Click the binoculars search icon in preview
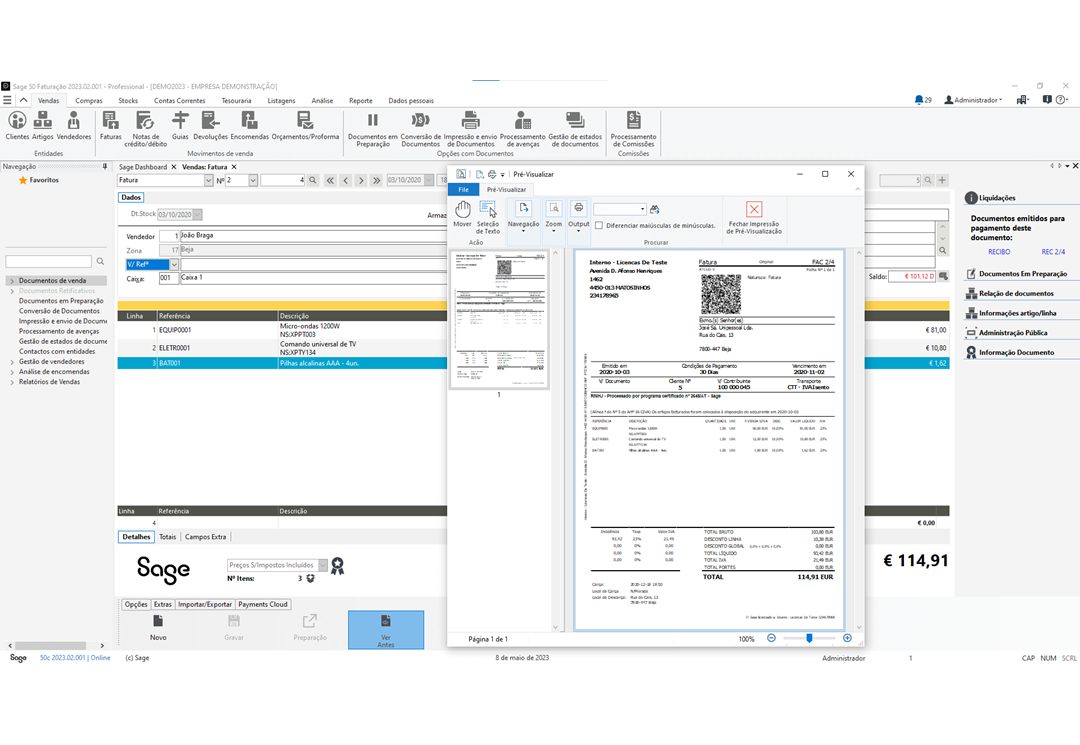1080x745 pixels. pos(654,209)
